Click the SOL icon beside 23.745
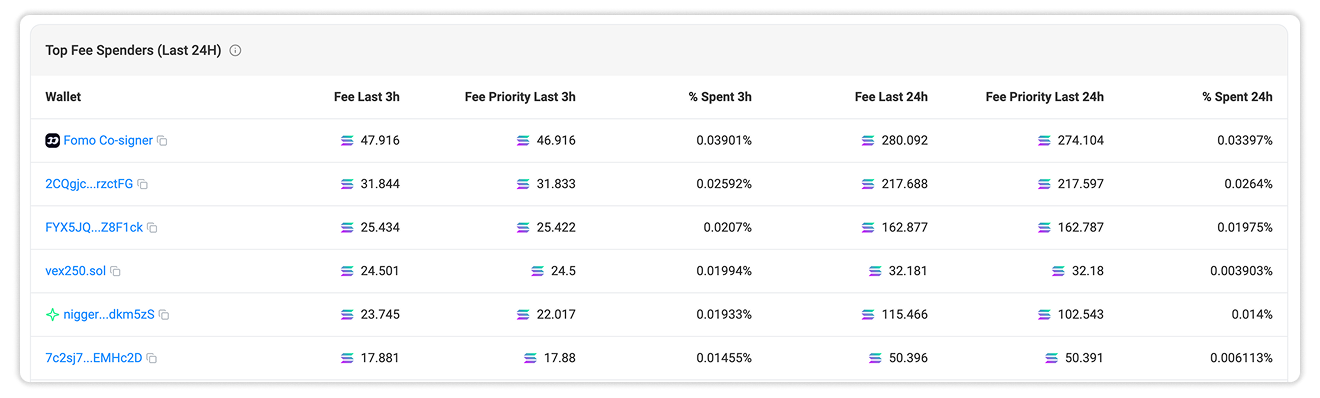Screen dimensions: 1320x398 coord(347,314)
